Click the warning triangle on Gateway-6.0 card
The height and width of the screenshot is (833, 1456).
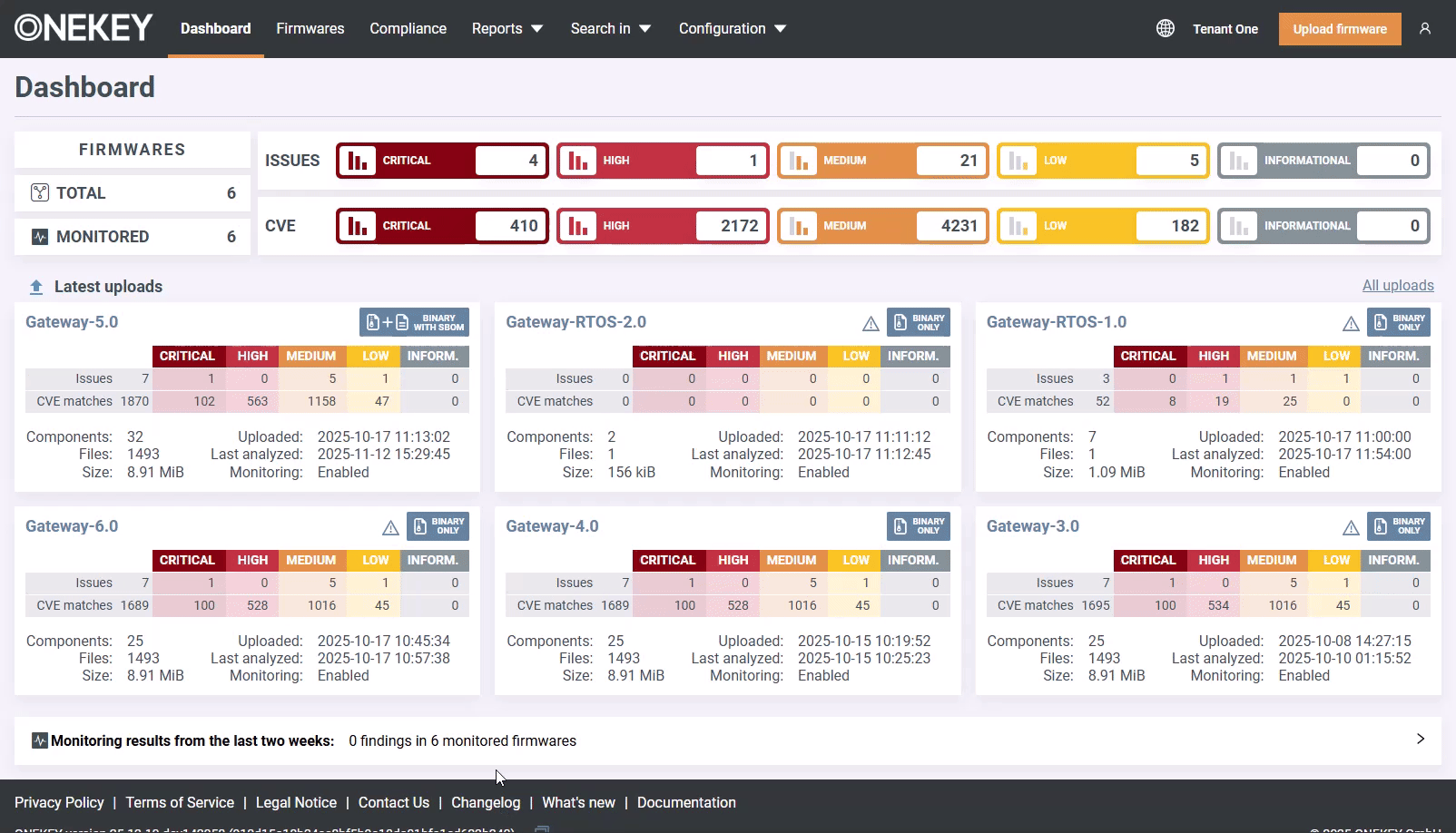(390, 528)
